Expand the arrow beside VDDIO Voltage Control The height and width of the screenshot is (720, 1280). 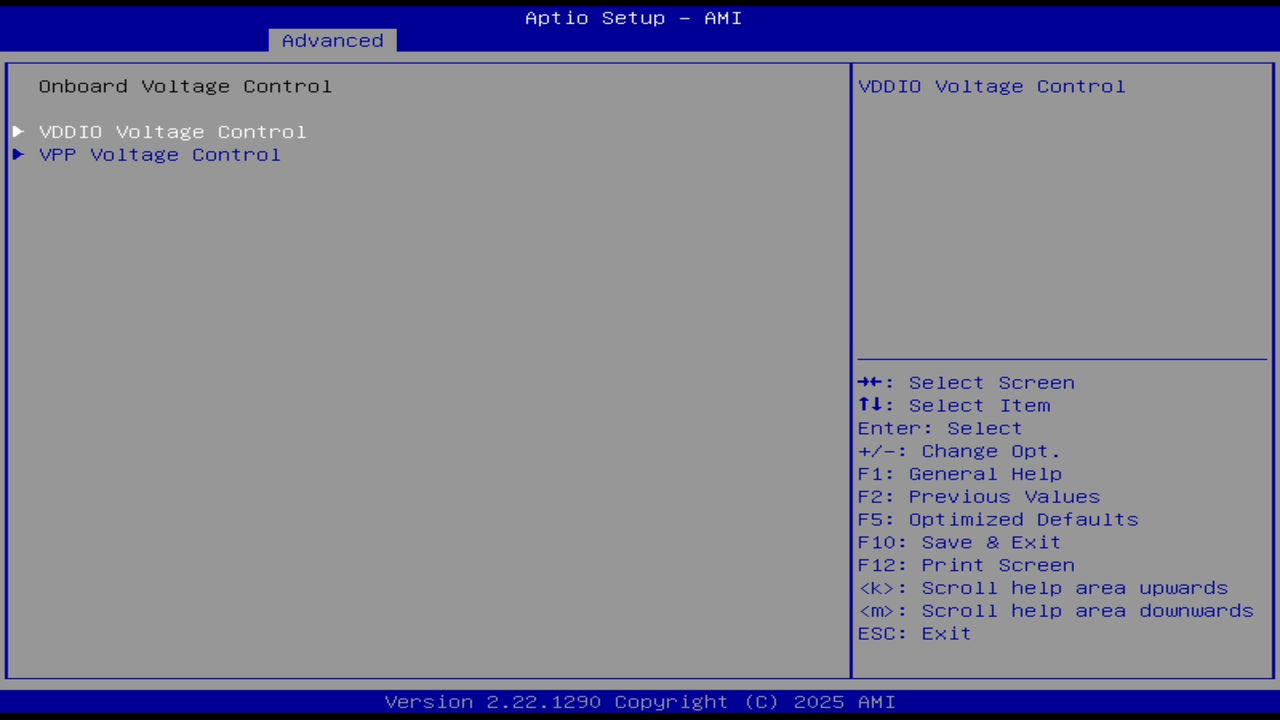tap(18, 131)
